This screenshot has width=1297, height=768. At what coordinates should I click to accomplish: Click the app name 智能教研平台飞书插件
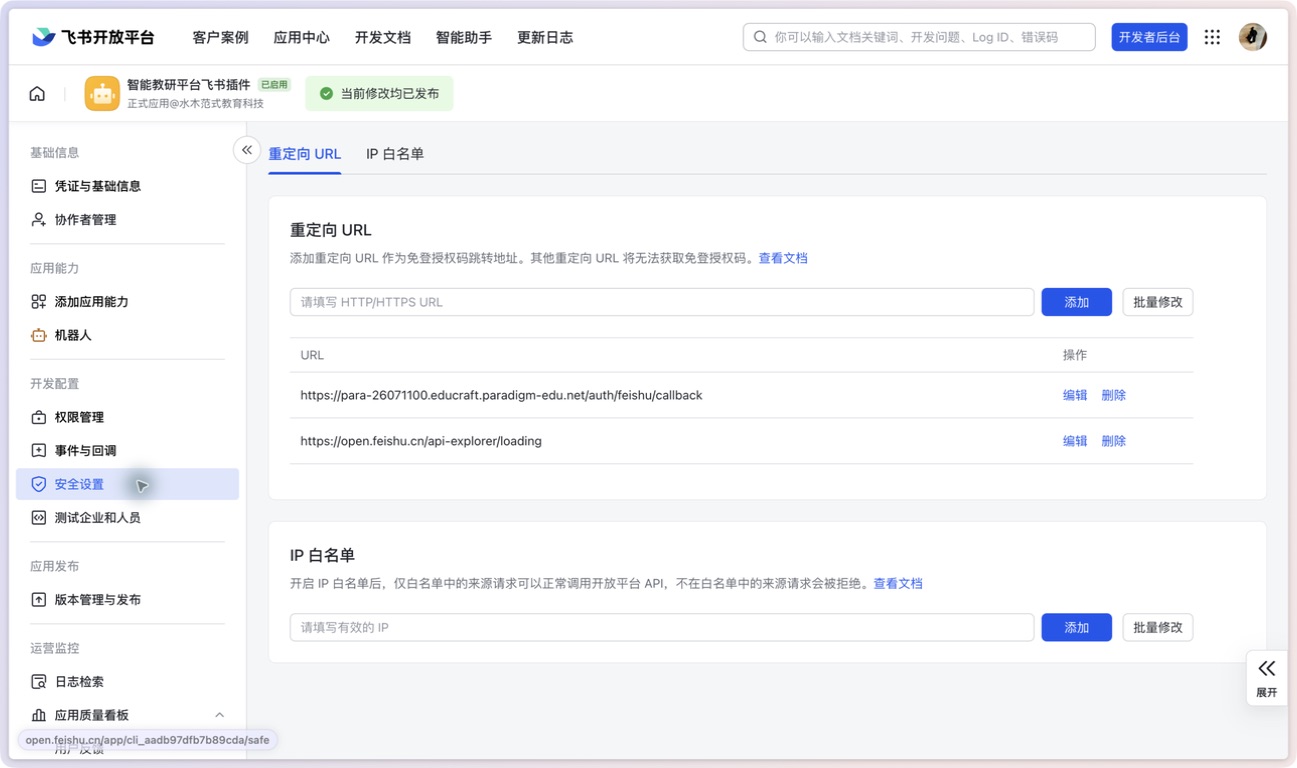[188, 85]
